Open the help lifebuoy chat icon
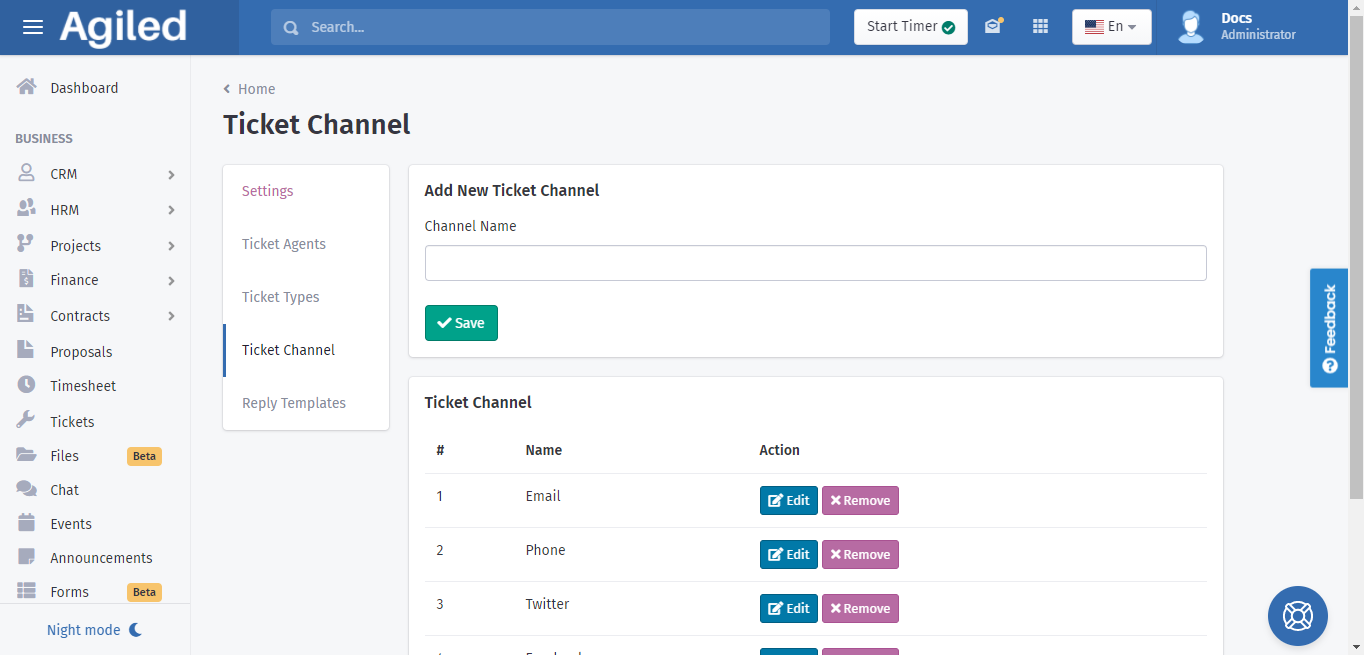The image size is (1364, 655). [1297, 615]
